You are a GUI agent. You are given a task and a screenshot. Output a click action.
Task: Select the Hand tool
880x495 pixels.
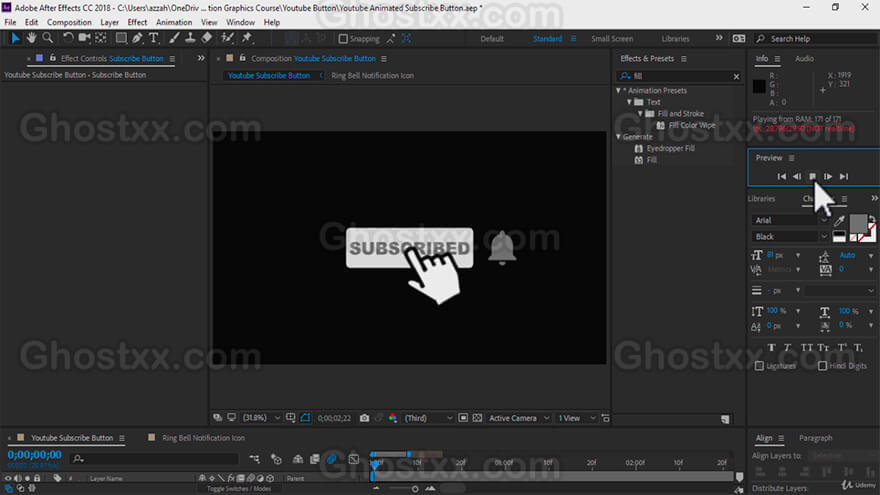click(x=31, y=38)
